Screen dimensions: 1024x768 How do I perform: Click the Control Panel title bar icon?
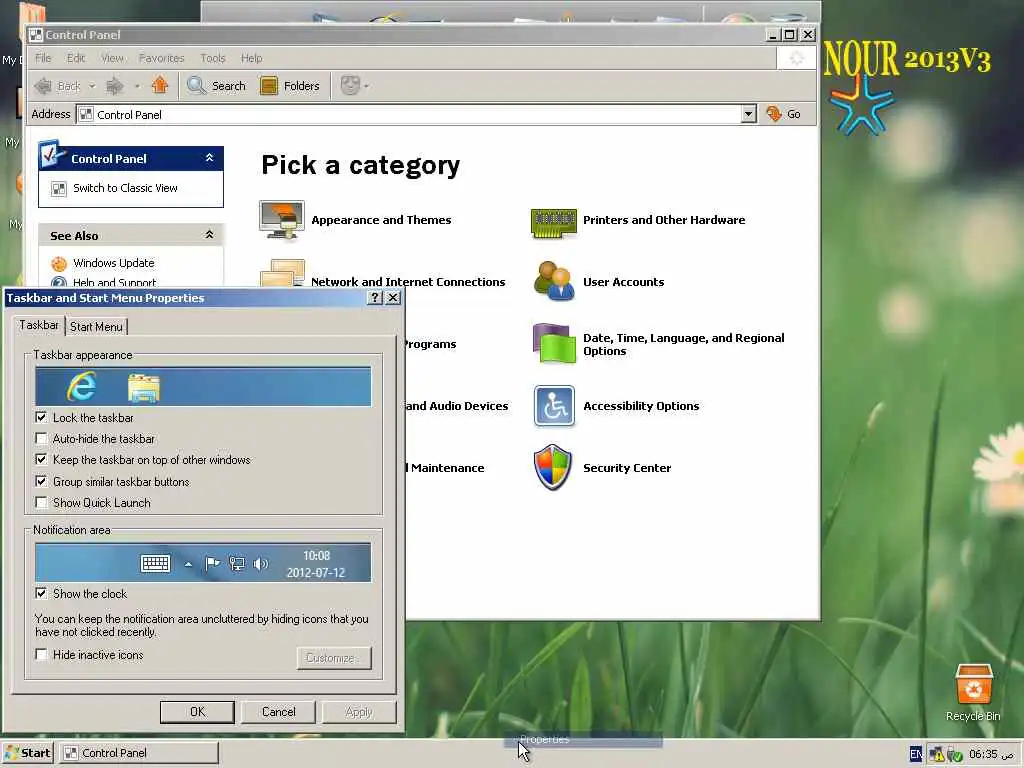[35, 35]
